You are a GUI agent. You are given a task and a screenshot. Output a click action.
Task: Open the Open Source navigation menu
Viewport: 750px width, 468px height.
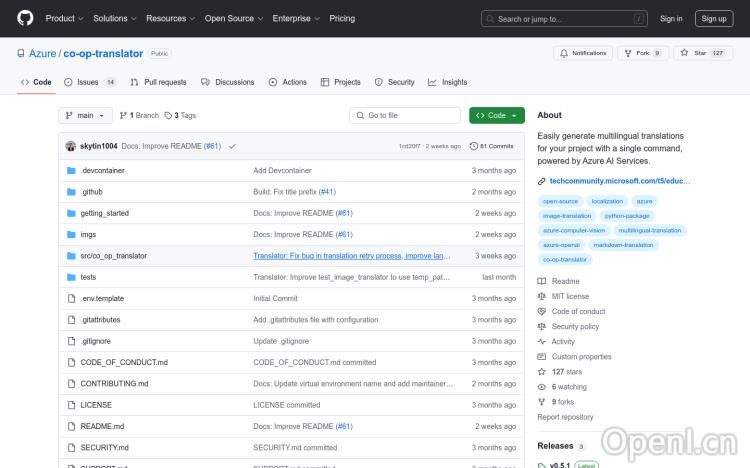(x=233, y=18)
